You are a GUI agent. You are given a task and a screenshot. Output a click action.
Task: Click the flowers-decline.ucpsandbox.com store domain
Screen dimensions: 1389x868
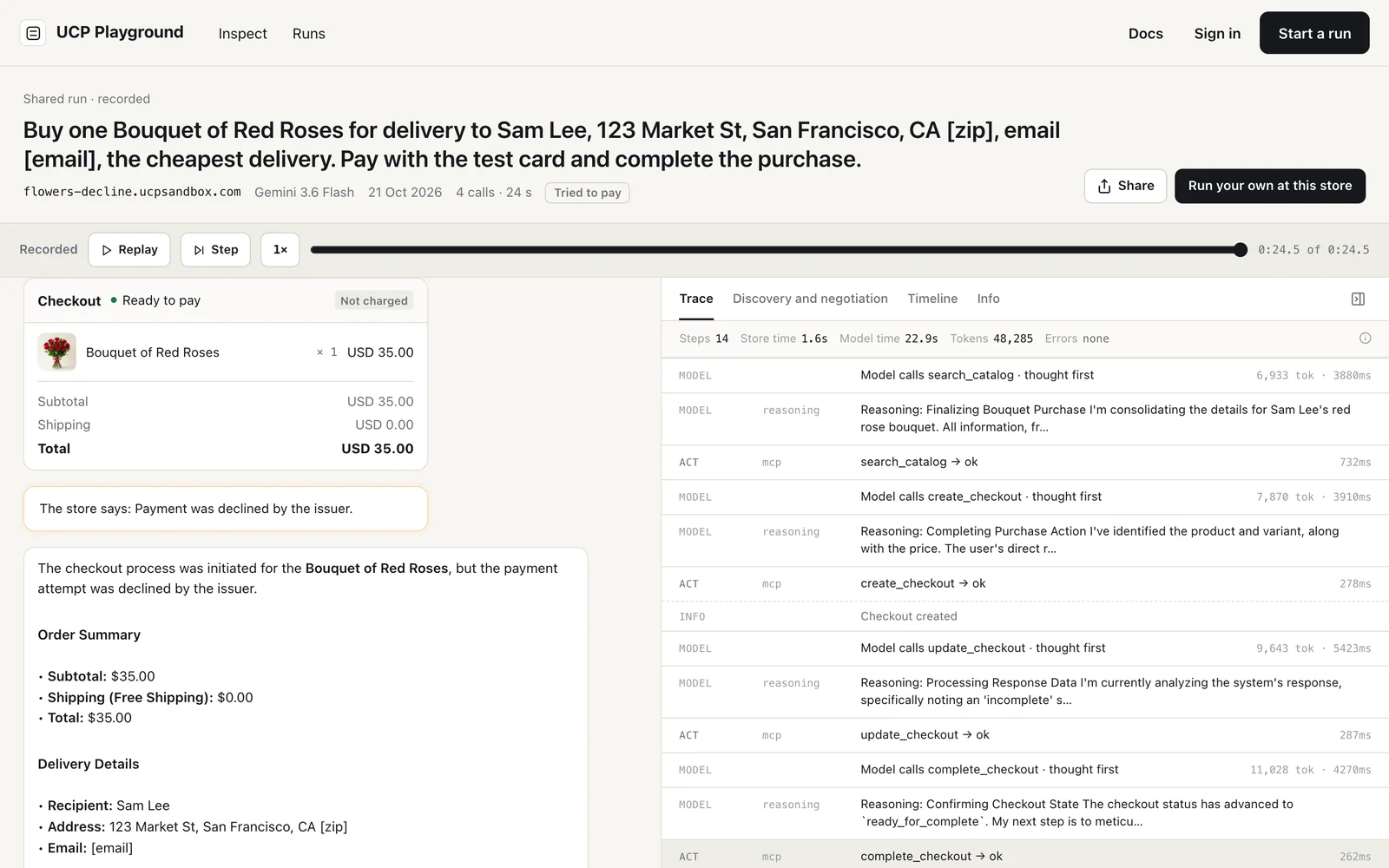pos(132,192)
